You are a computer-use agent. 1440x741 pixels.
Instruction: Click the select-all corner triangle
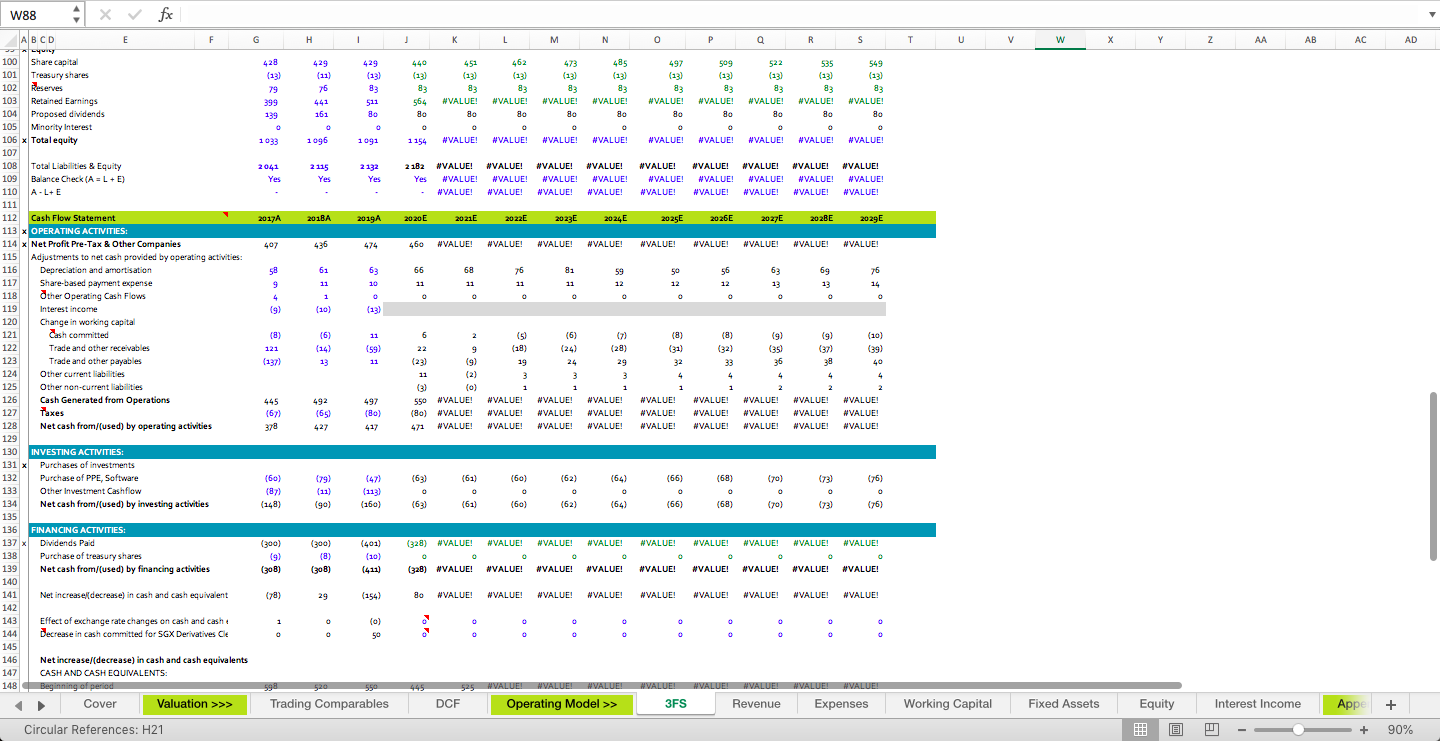9,40
